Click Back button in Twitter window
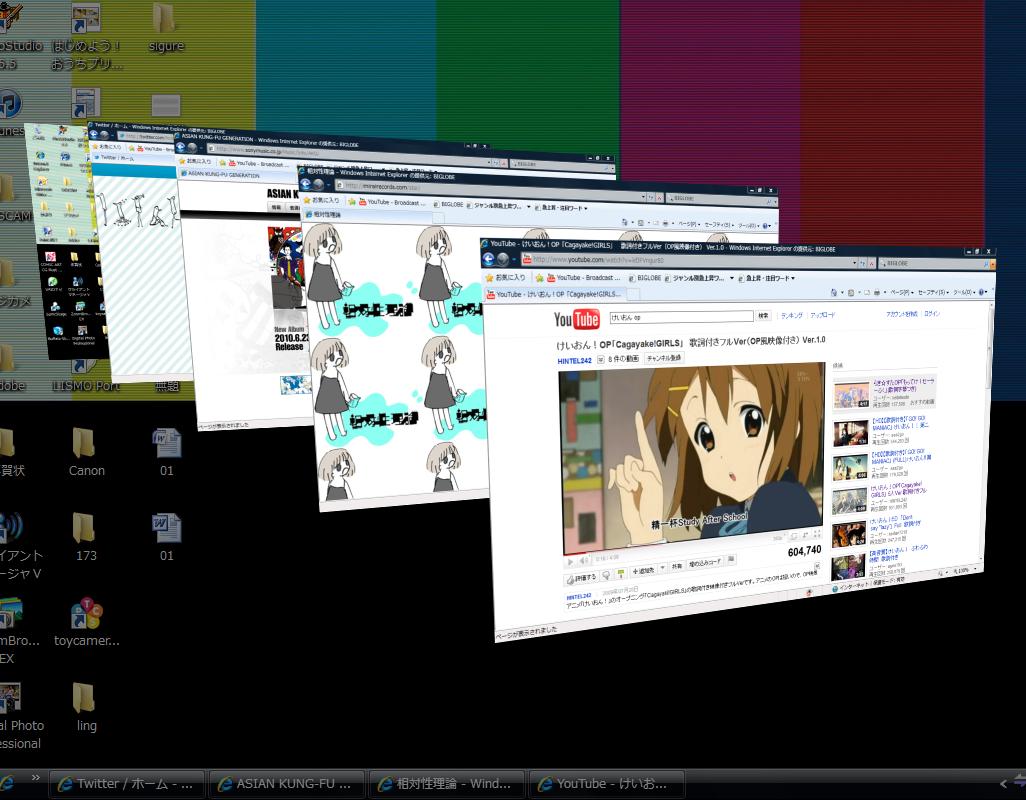This screenshot has width=1026, height=800. point(94,135)
